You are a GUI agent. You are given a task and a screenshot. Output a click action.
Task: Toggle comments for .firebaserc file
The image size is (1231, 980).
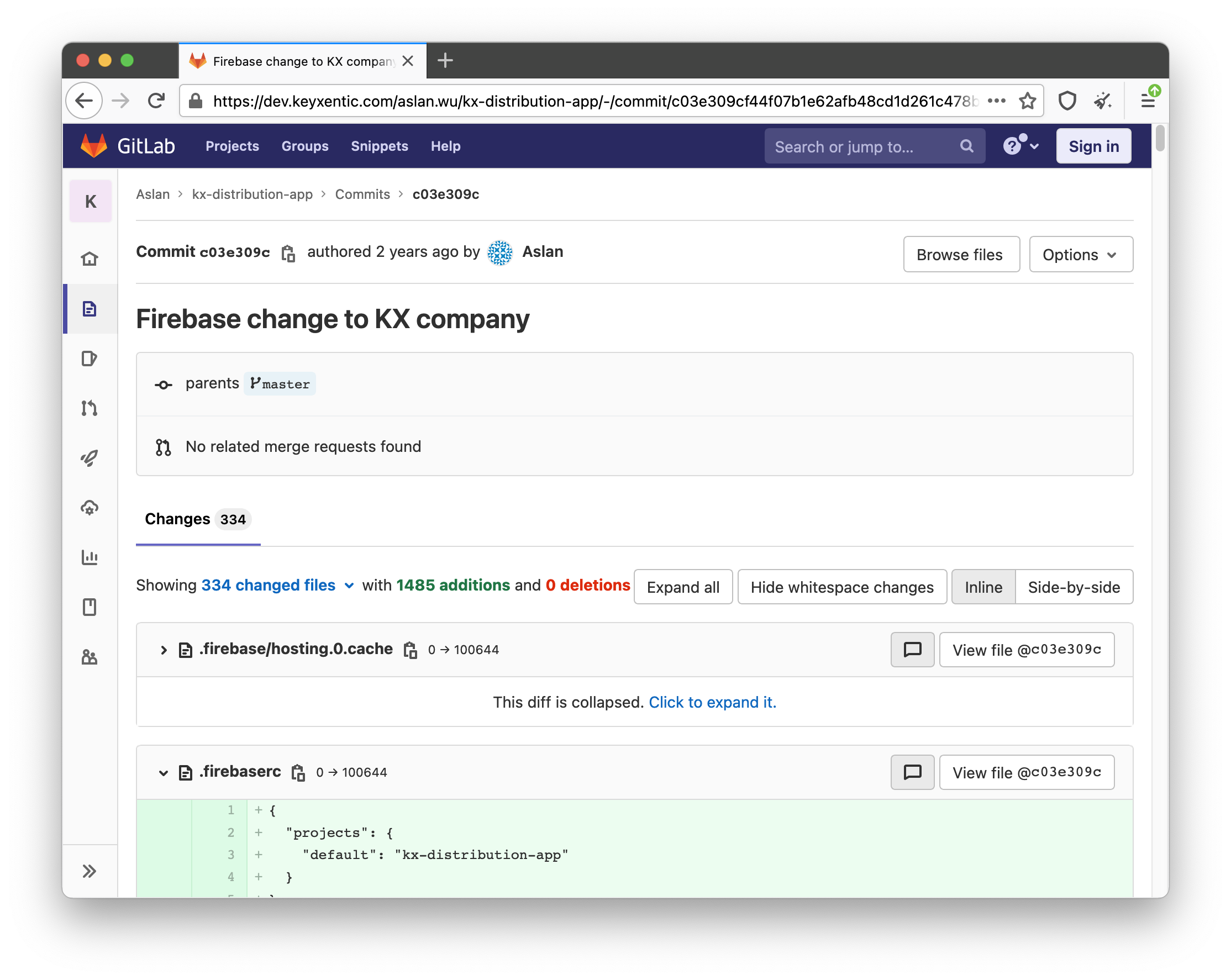tap(912, 772)
